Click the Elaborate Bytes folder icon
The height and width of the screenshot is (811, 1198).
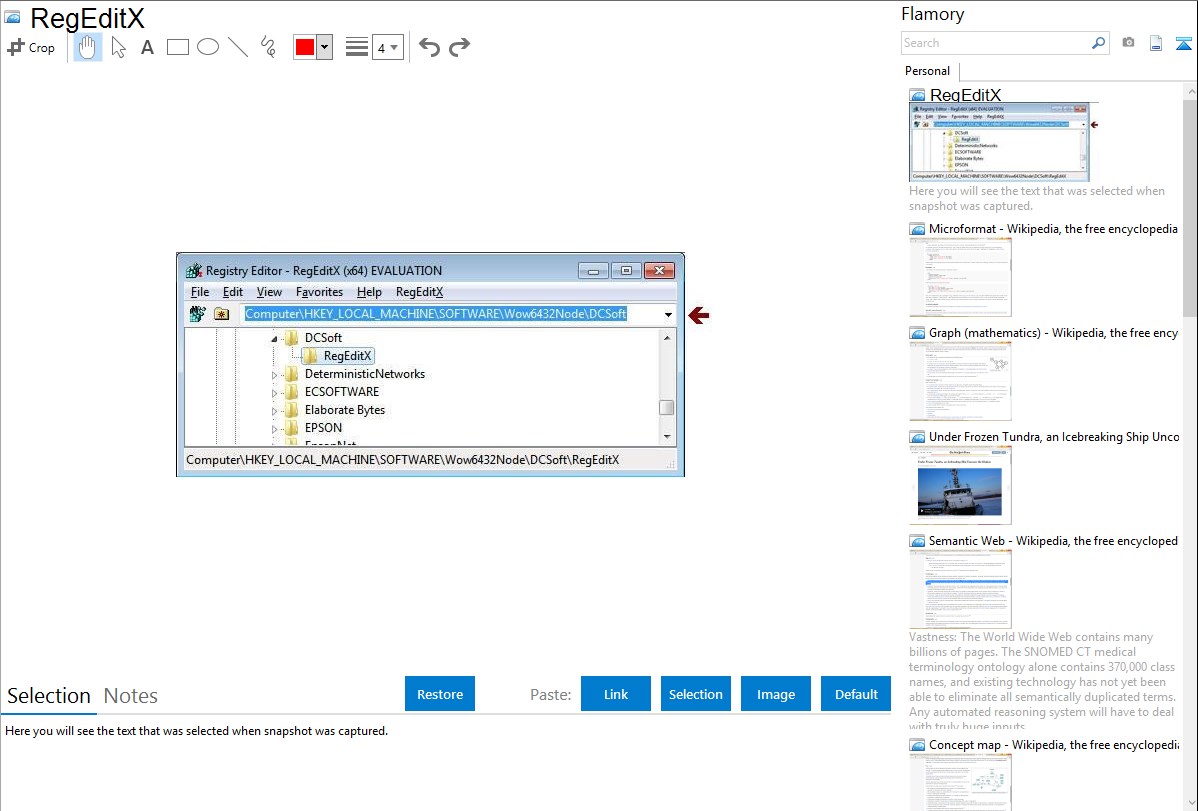291,410
